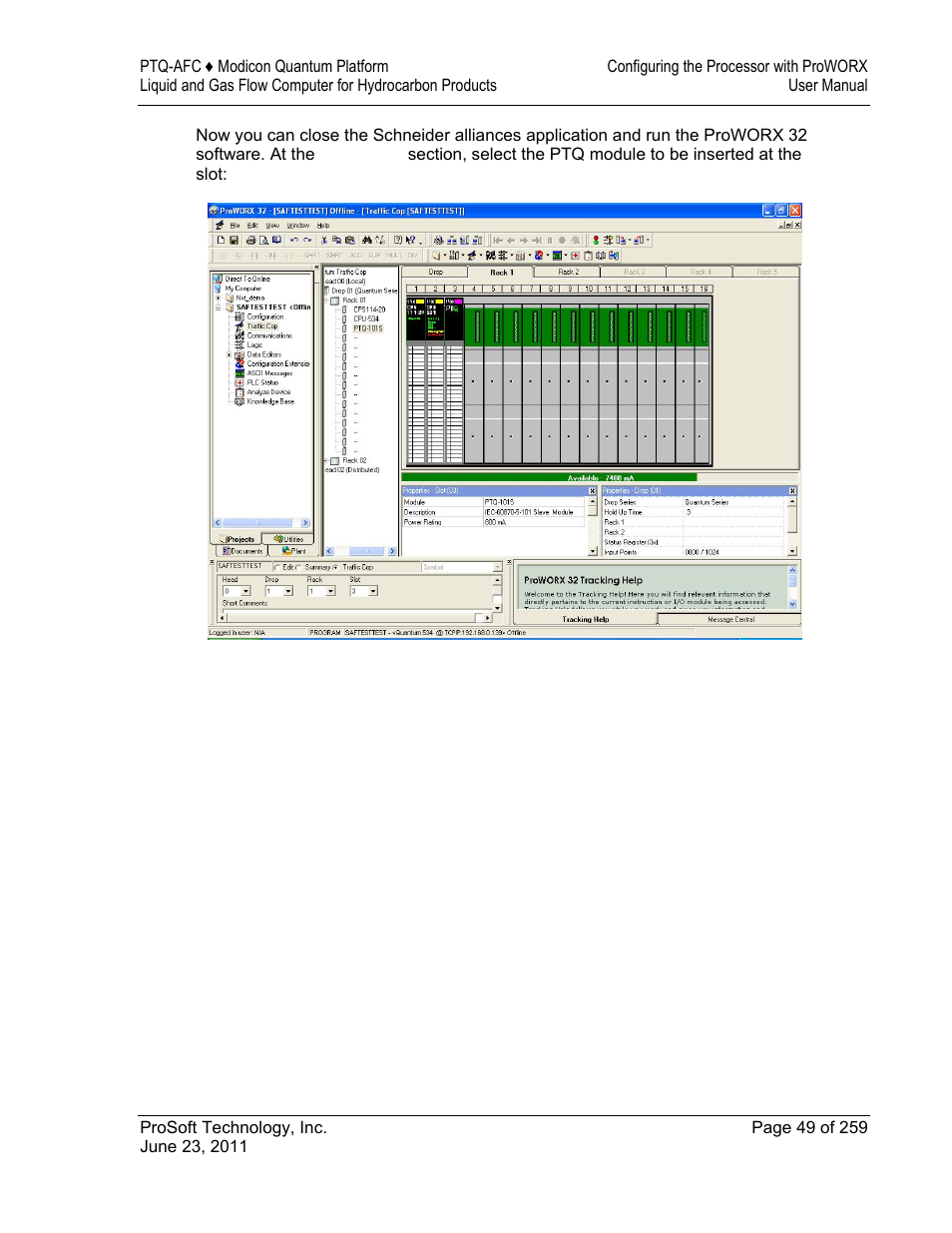Click the traffic light start/stop icon
This screenshot has height=1233, width=952.
click(x=596, y=240)
